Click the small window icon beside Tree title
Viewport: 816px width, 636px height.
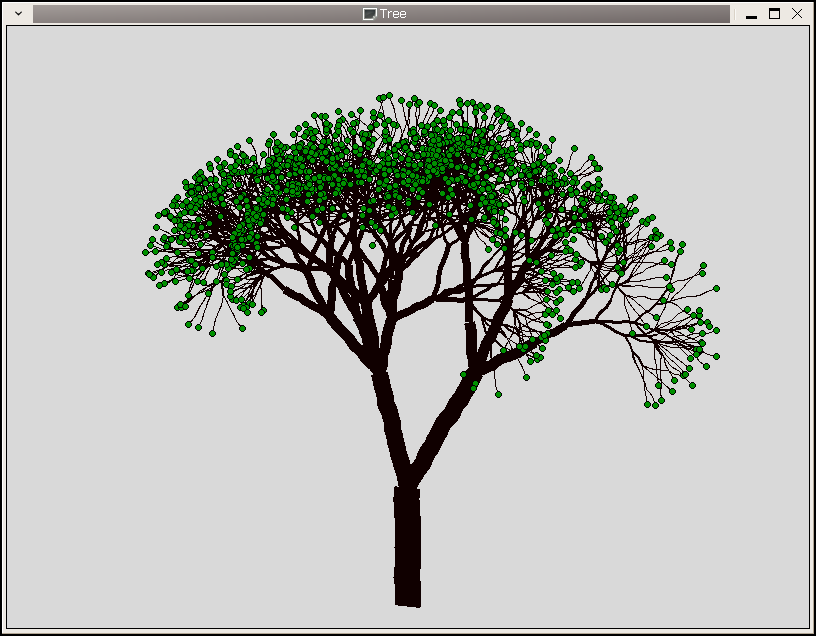[x=369, y=14]
